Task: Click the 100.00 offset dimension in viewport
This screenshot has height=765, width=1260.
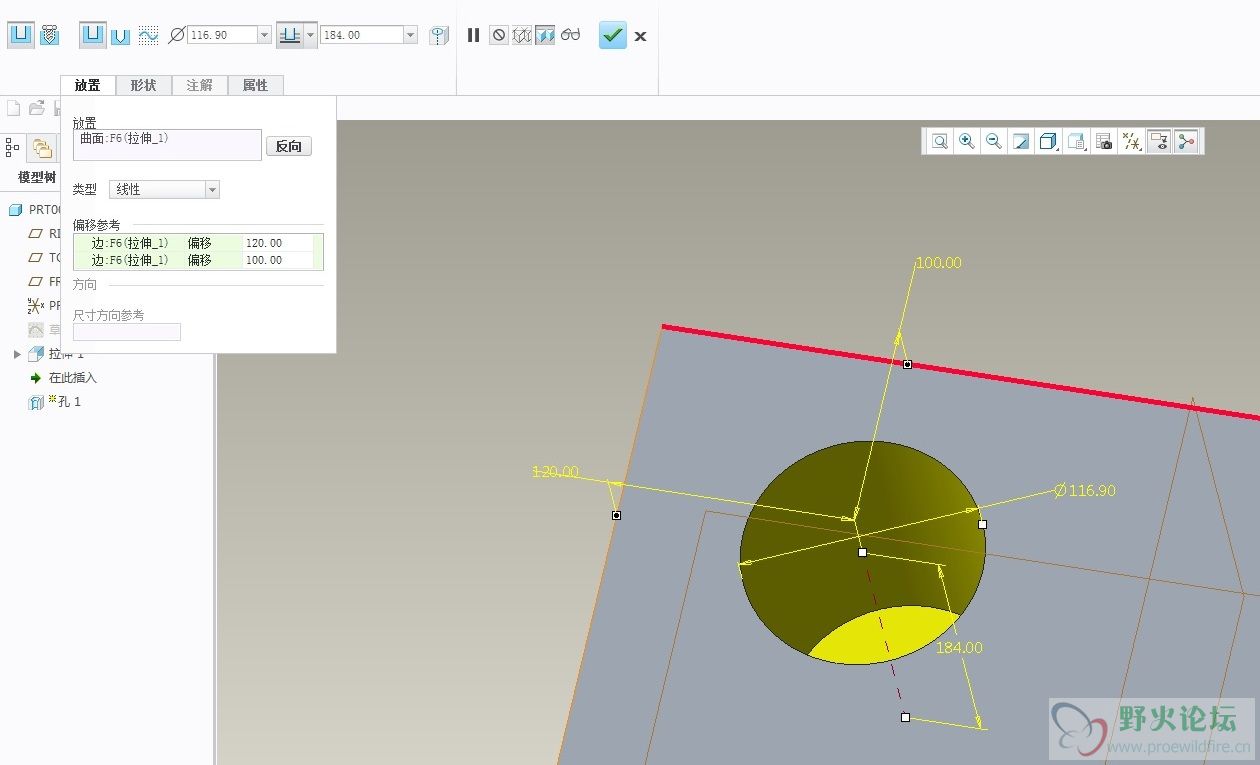Action: 939,263
